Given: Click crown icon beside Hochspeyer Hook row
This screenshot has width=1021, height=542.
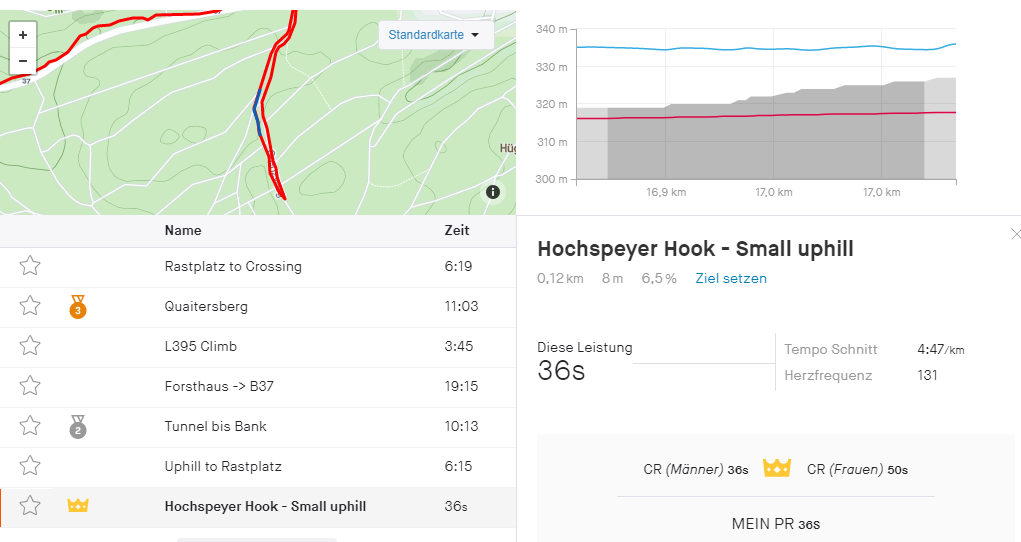Looking at the screenshot, I should click(x=78, y=506).
